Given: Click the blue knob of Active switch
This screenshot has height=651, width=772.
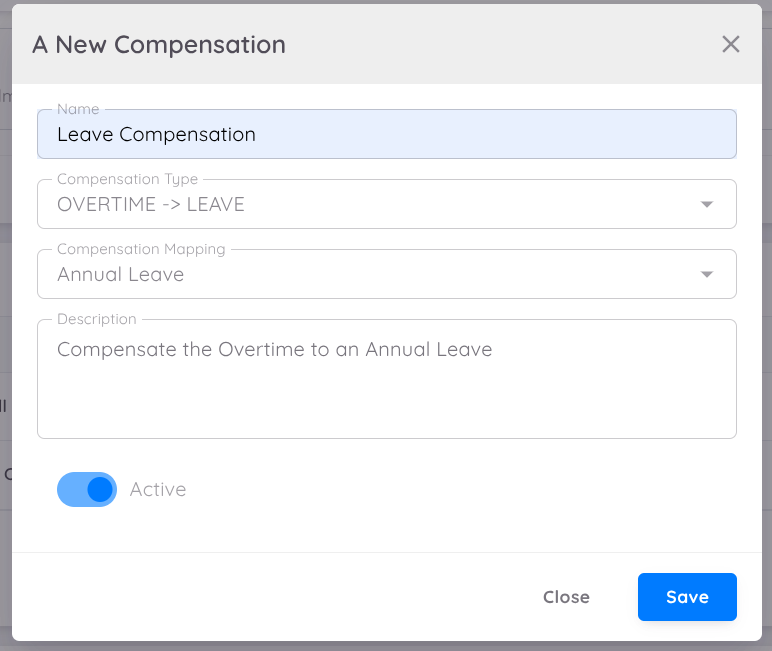Looking at the screenshot, I should tap(100, 489).
